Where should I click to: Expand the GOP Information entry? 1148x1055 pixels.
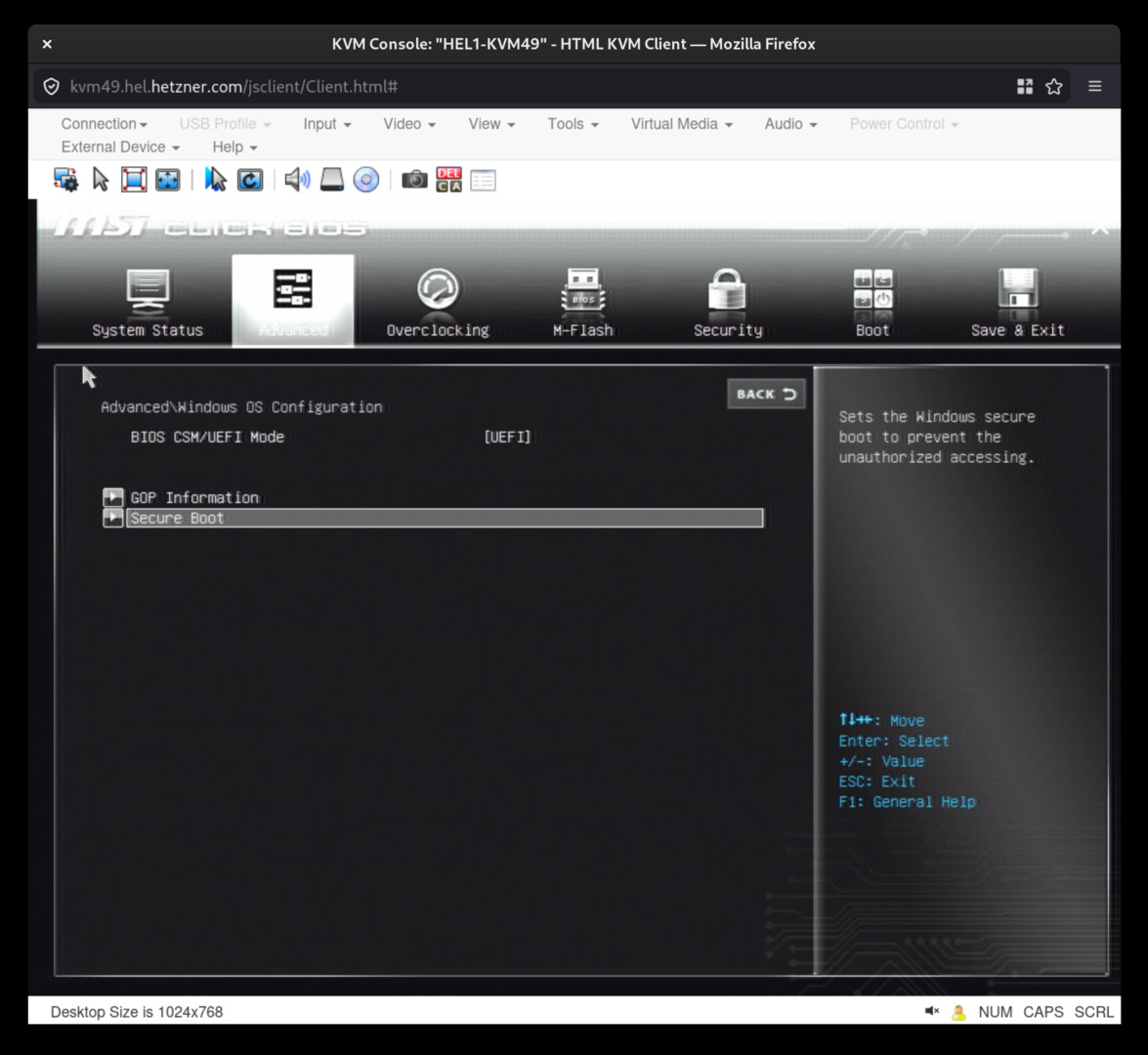(194, 497)
